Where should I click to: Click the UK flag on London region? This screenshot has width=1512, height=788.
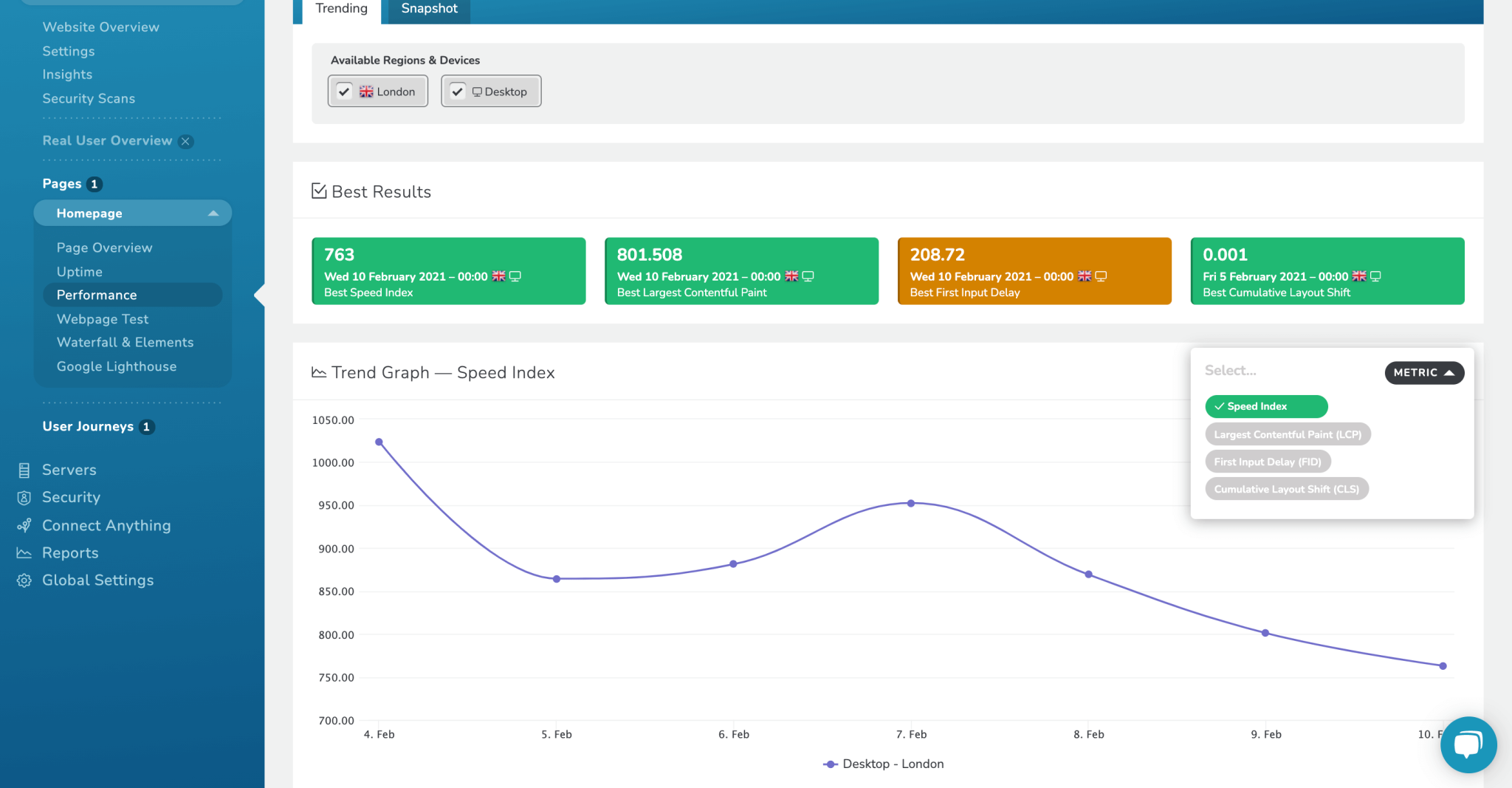367,91
